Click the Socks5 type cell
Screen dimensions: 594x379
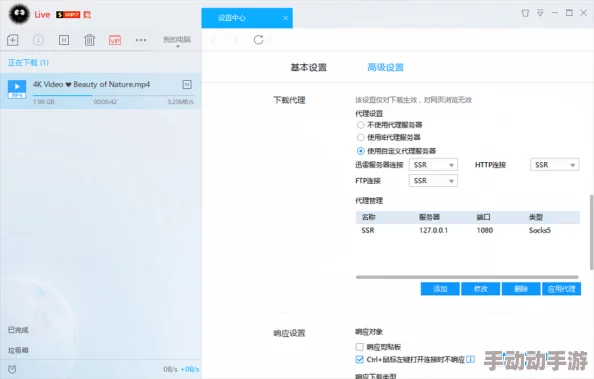[540, 230]
